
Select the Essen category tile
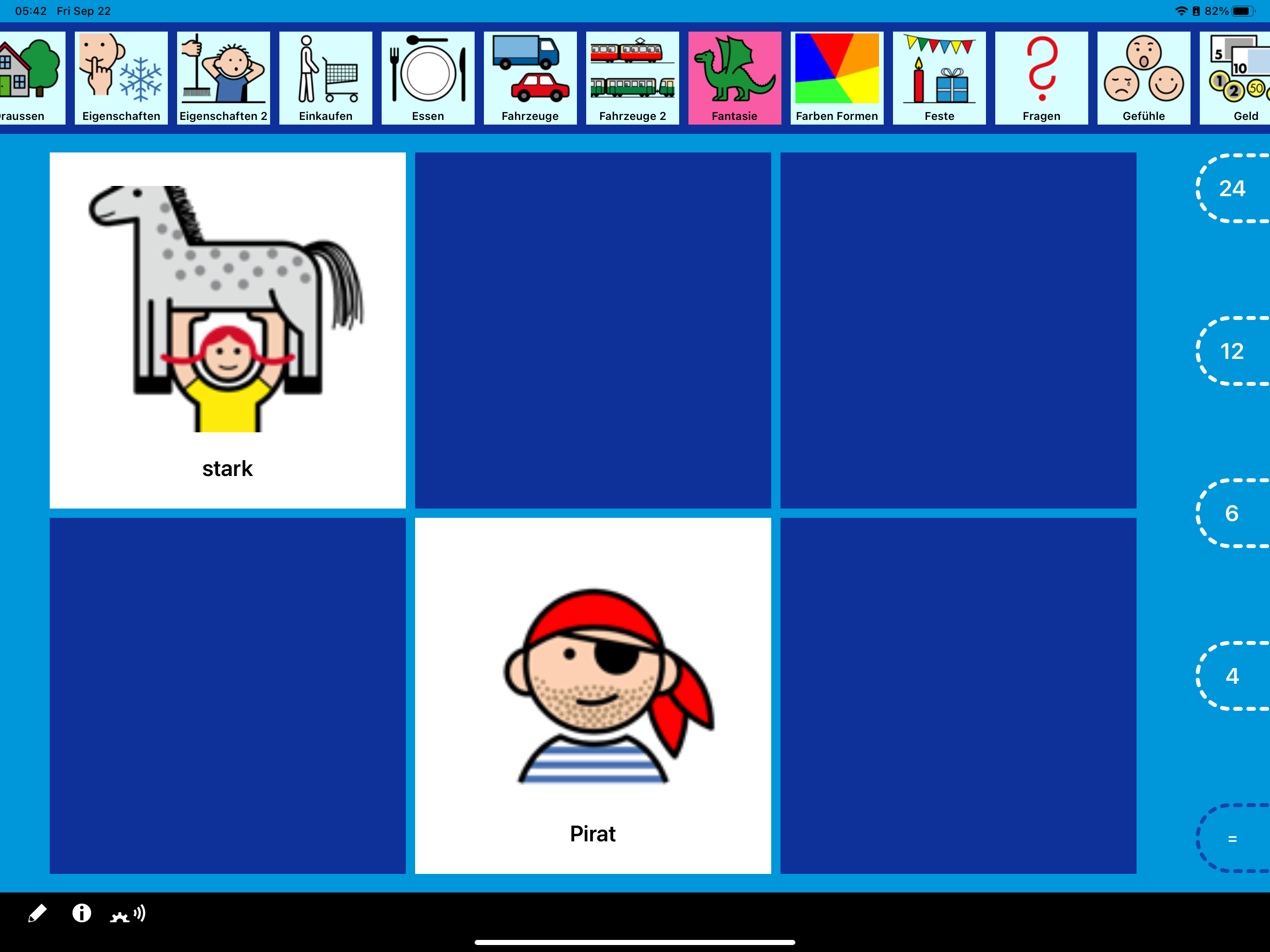pyautogui.click(x=428, y=78)
